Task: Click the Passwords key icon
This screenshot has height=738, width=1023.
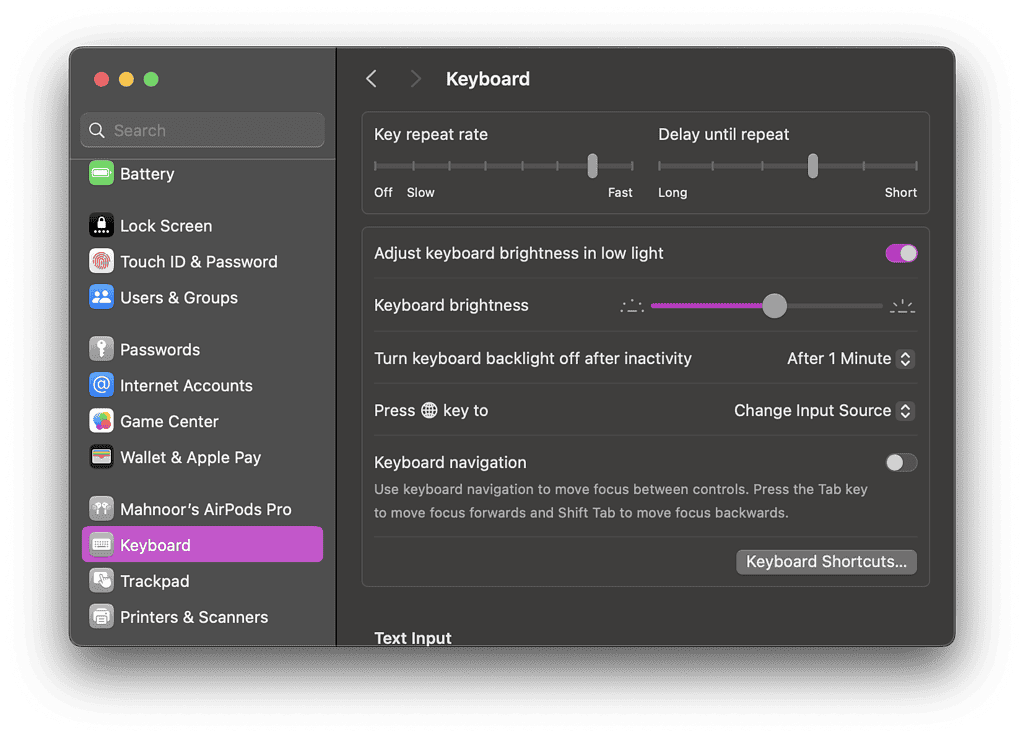Action: pyautogui.click(x=101, y=350)
